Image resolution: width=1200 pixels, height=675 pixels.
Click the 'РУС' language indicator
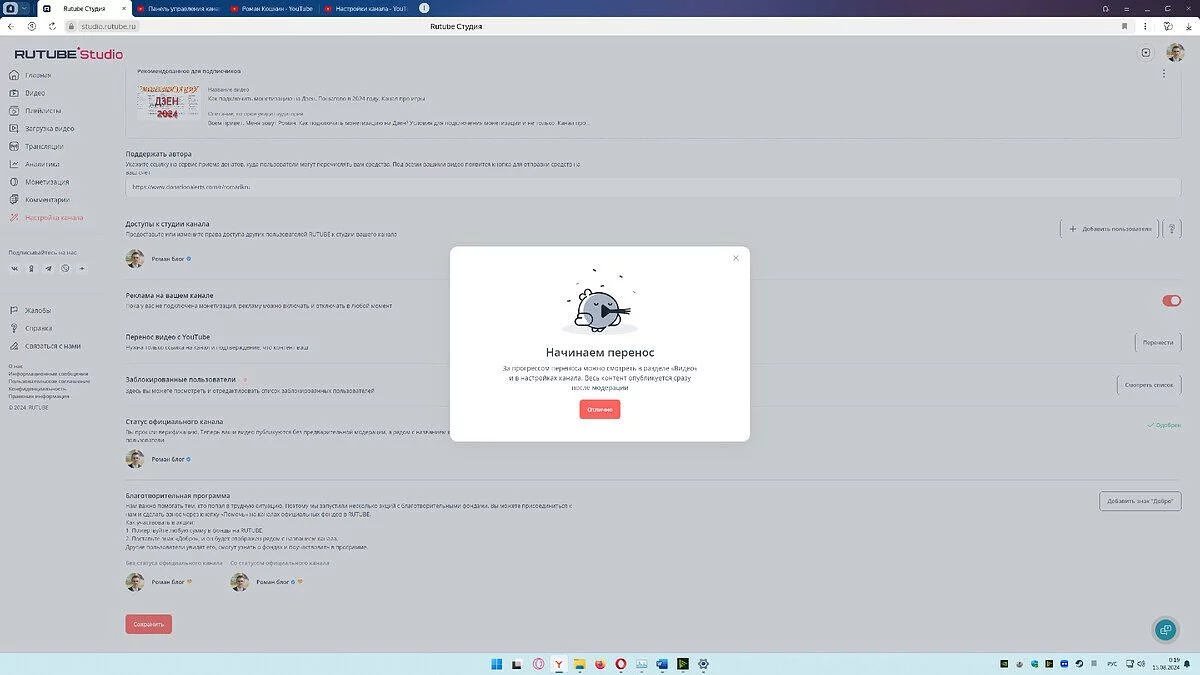click(1113, 663)
